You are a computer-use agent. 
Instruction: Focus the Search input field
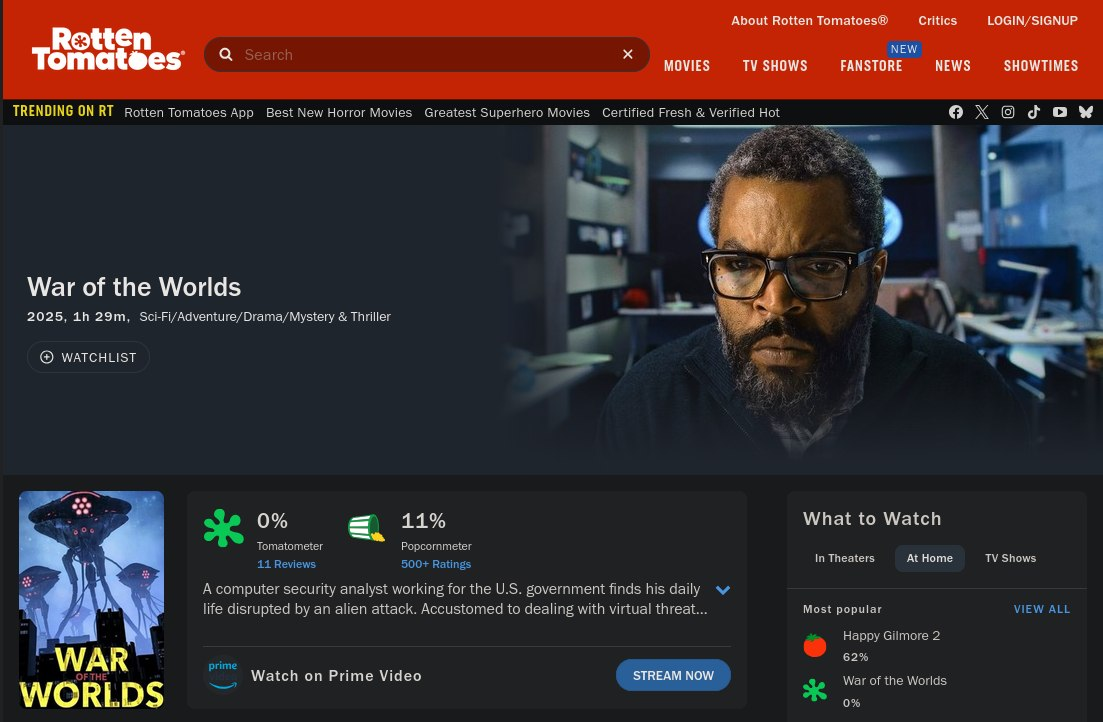[426, 54]
